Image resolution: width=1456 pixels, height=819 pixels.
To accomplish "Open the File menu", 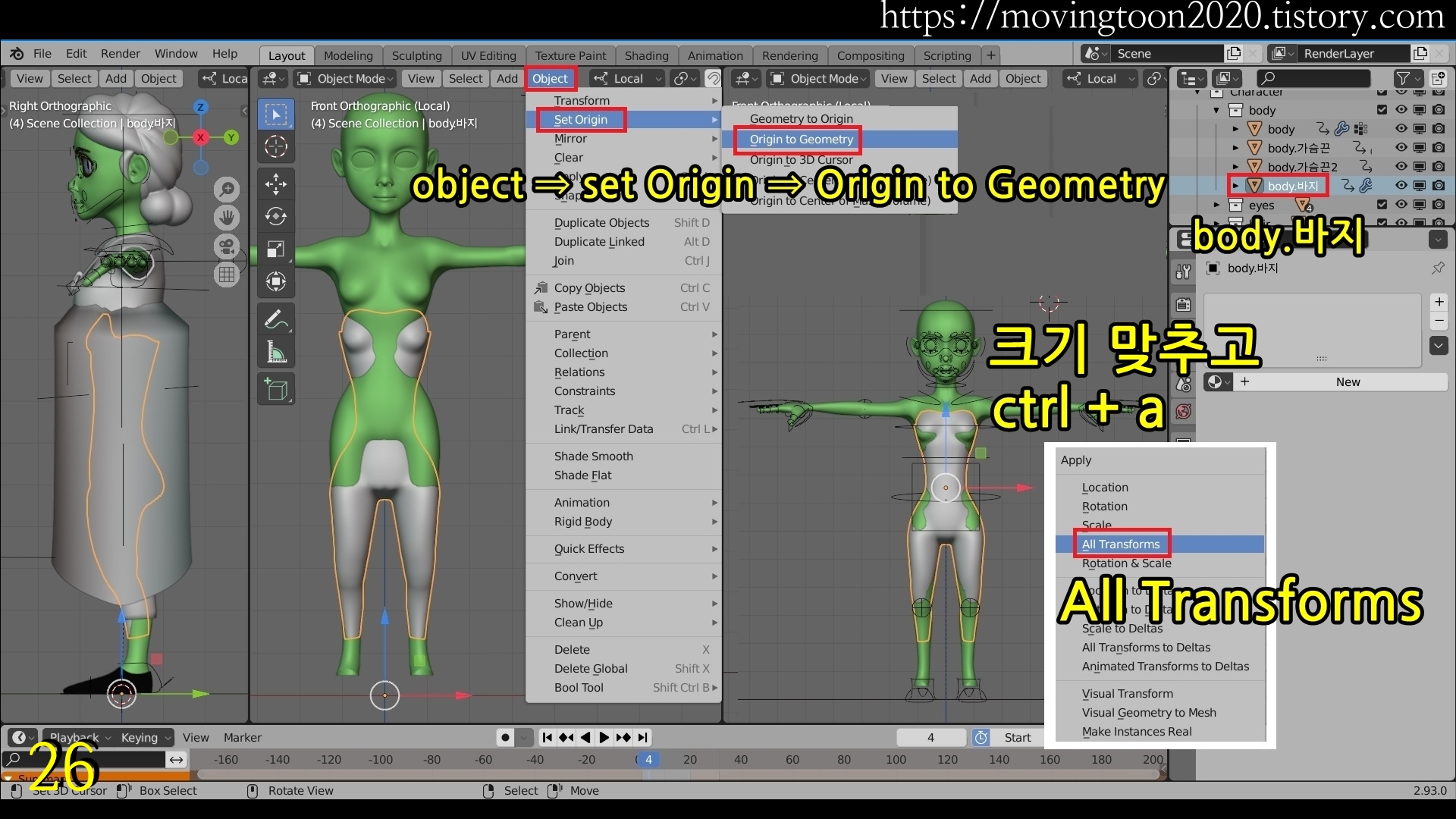I will (x=42, y=54).
